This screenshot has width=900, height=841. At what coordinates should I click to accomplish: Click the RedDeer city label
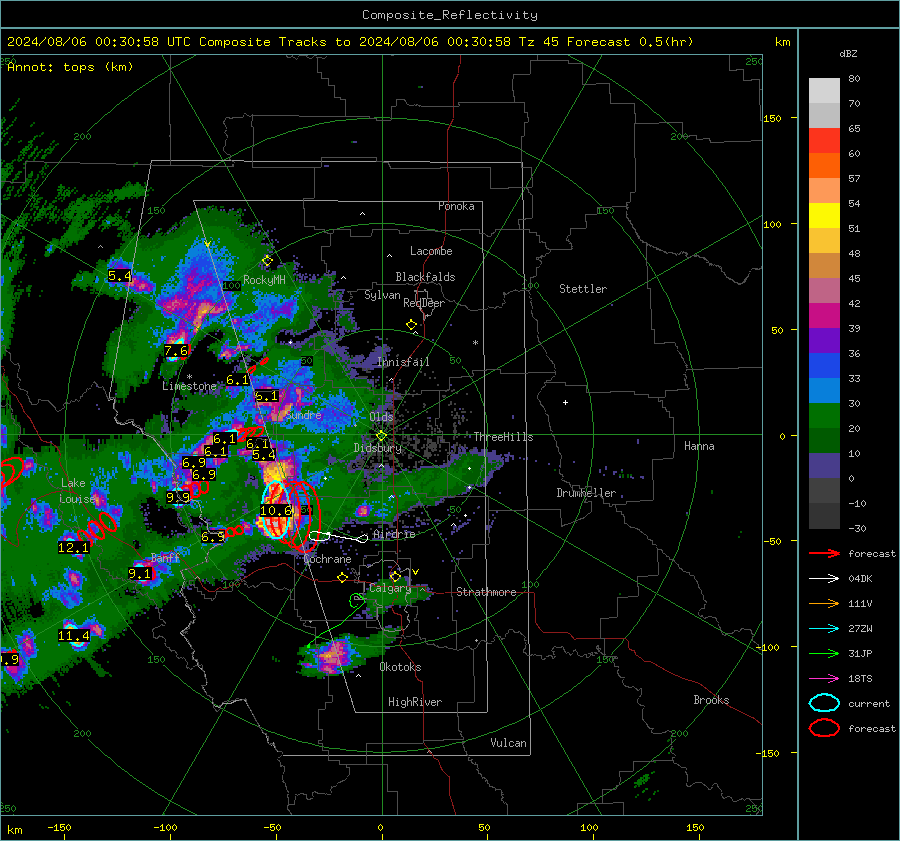424,303
